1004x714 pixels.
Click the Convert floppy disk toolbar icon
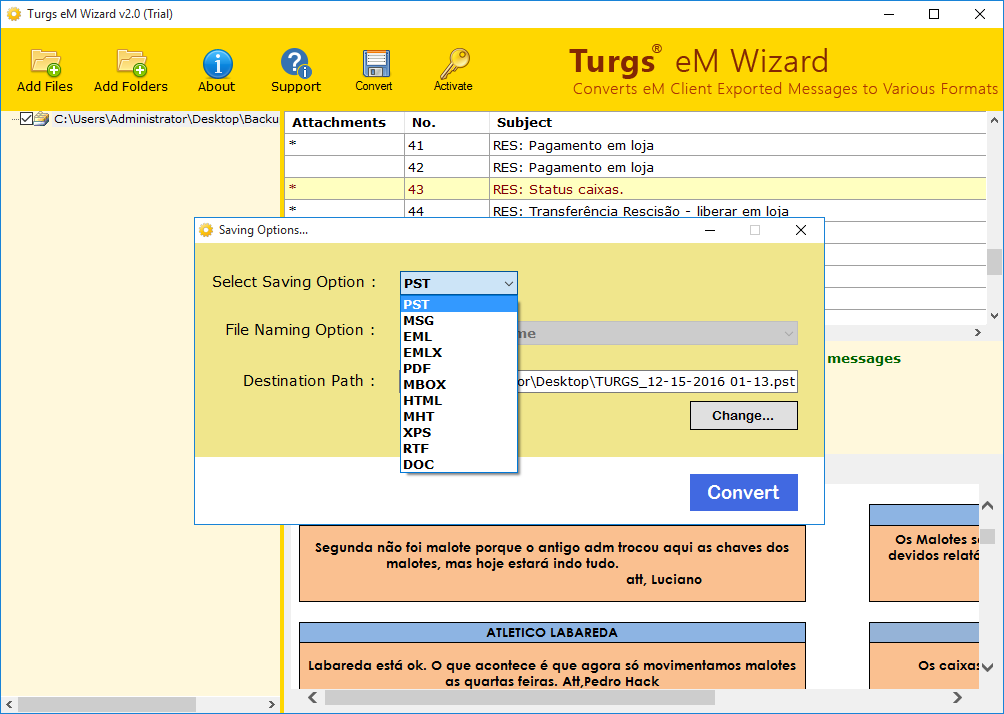(375, 63)
